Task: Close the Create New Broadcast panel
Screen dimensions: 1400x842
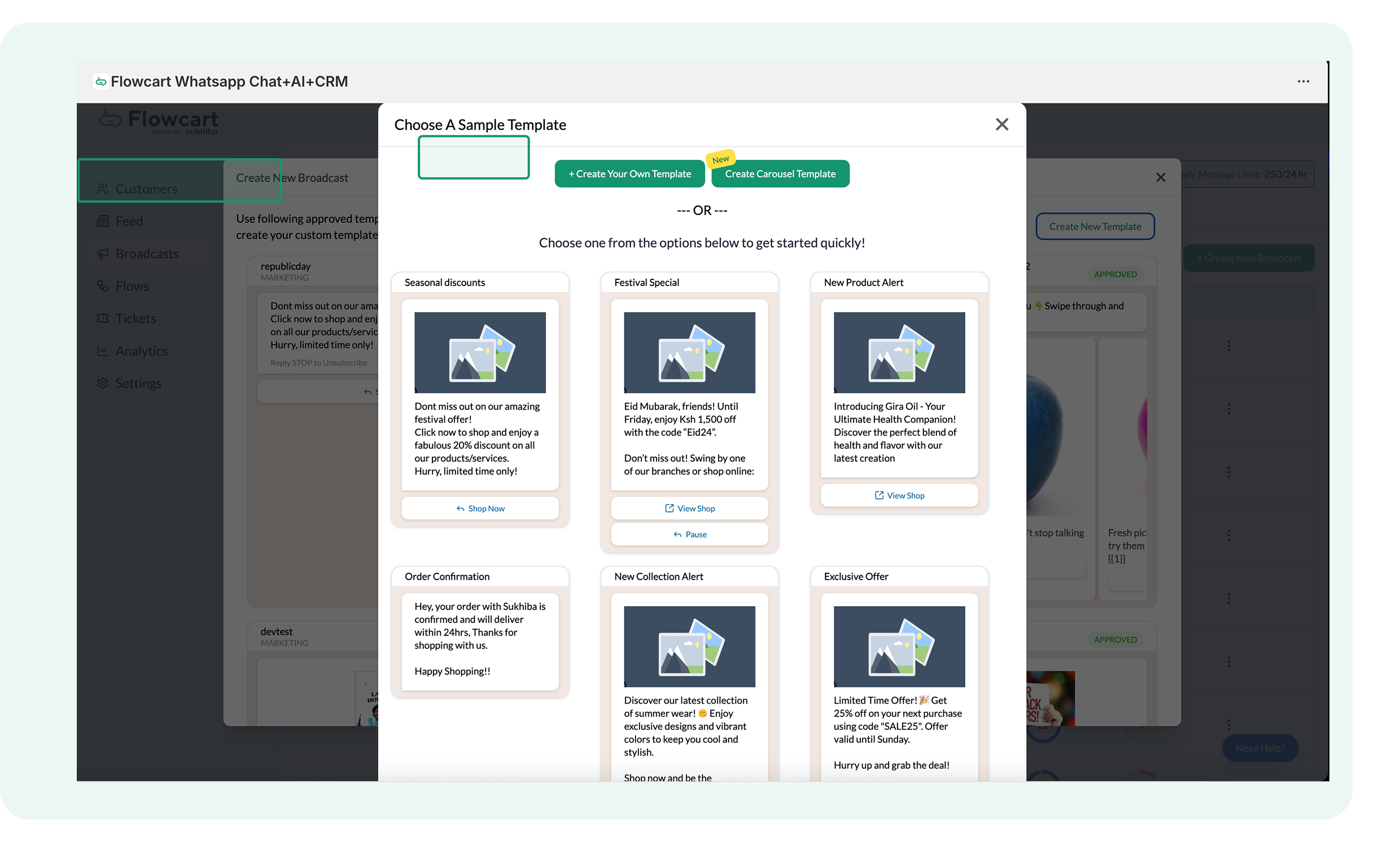Action: click(x=1161, y=178)
